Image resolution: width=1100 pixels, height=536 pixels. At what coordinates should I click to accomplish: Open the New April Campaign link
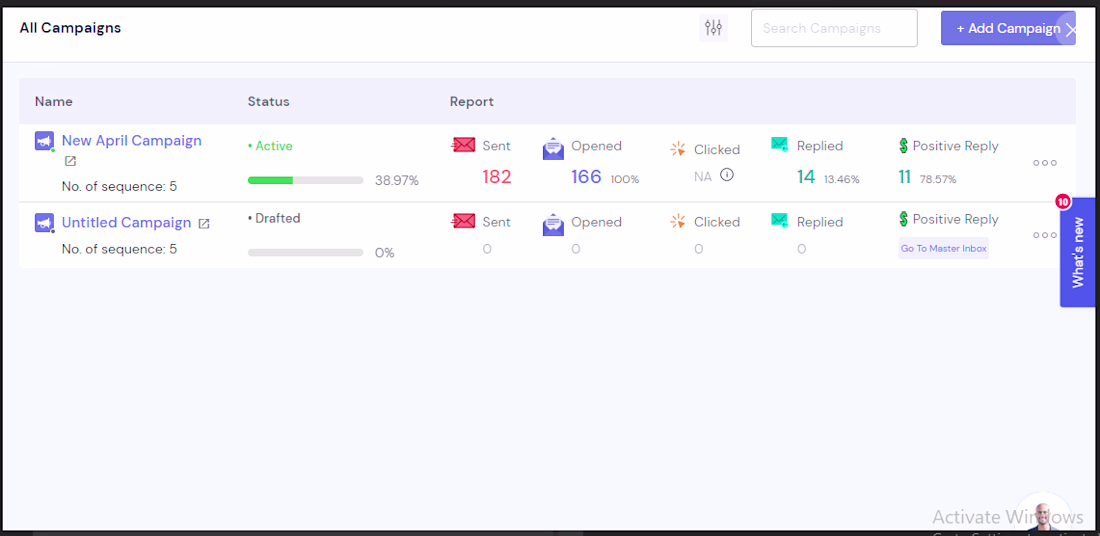pyautogui.click(x=131, y=140)
